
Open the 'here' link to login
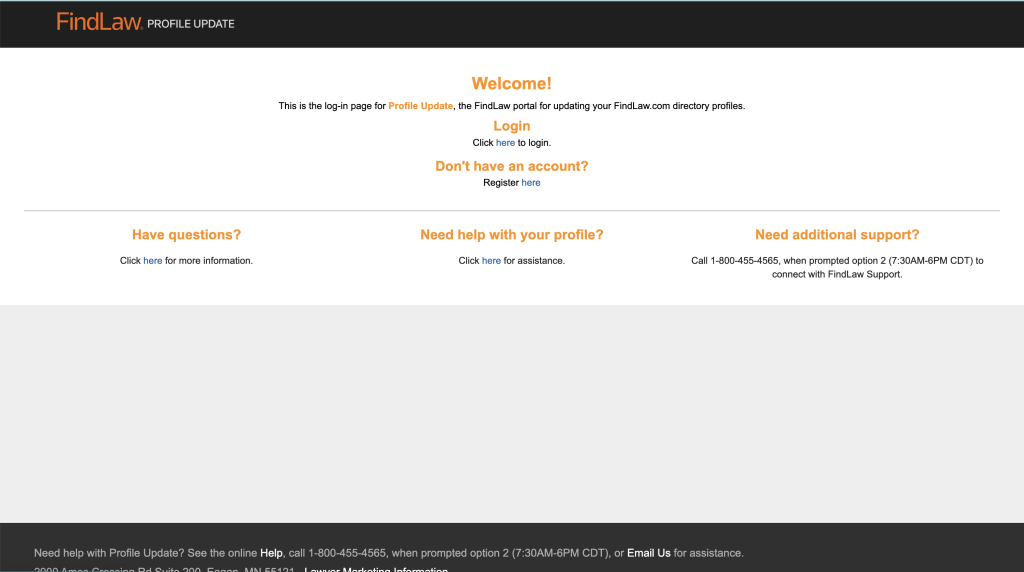505,142
